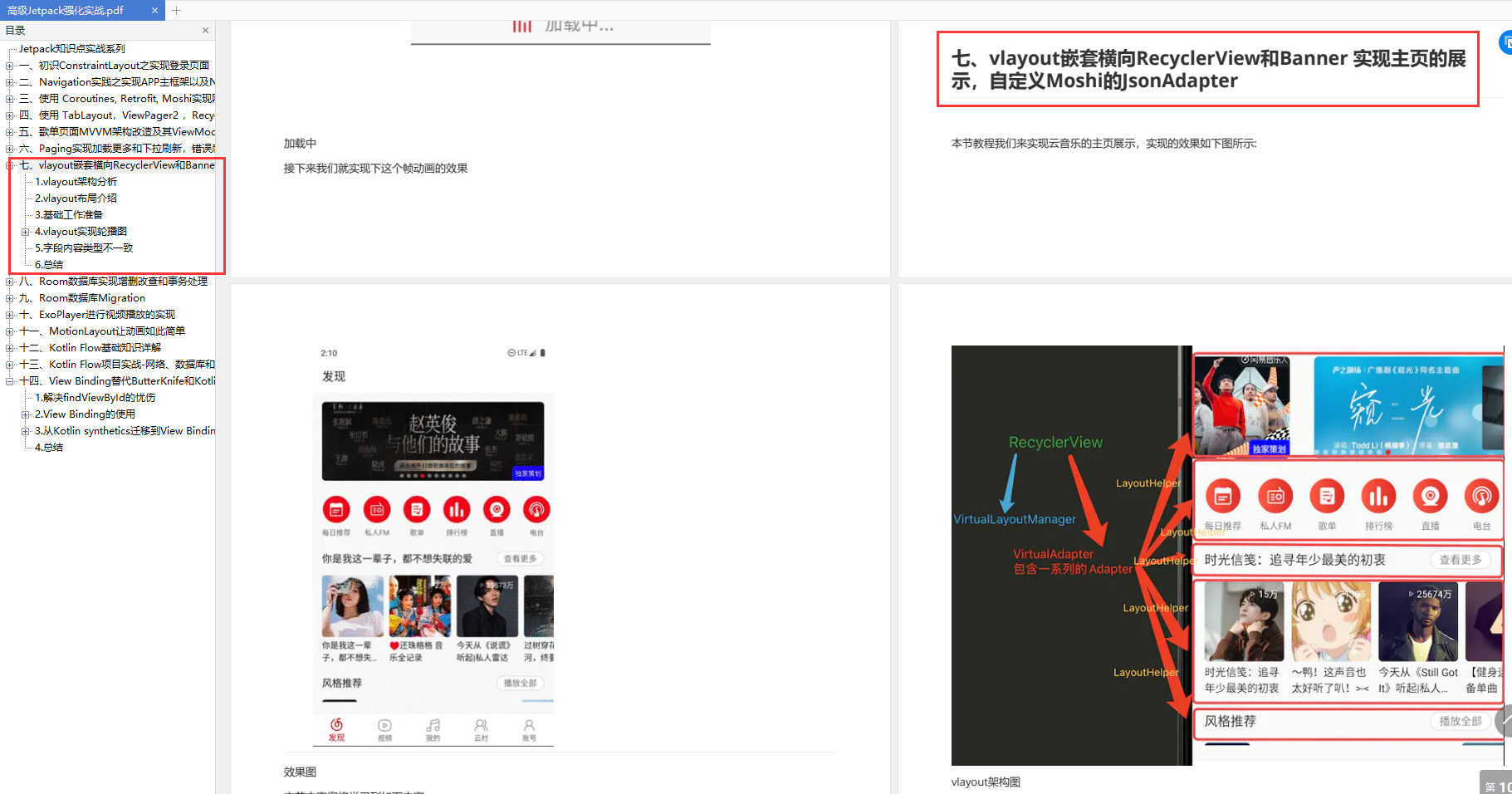Image resolution: width=1512 pixels, height=794 pixels.
Task: Expand chapter 十三、Kotlin Flow项目实战
Action: coord(10,365)
